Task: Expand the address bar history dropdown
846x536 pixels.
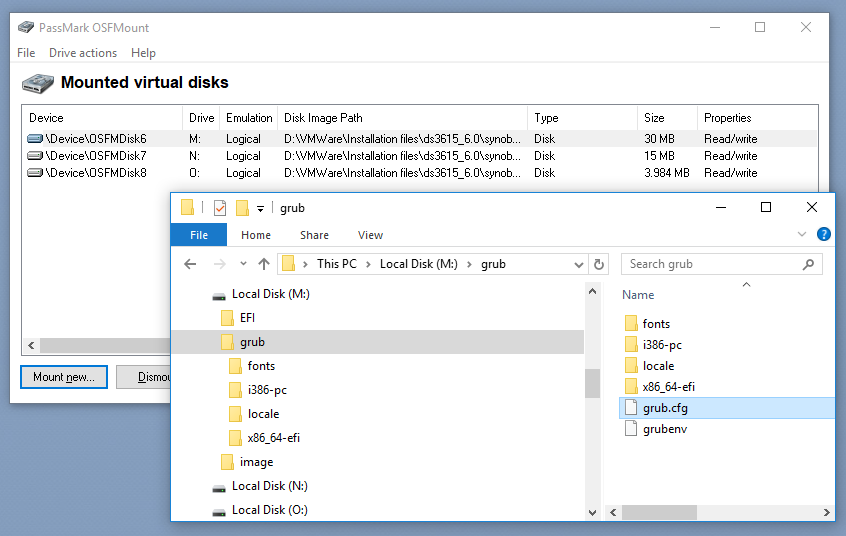Action: [578, 265]
